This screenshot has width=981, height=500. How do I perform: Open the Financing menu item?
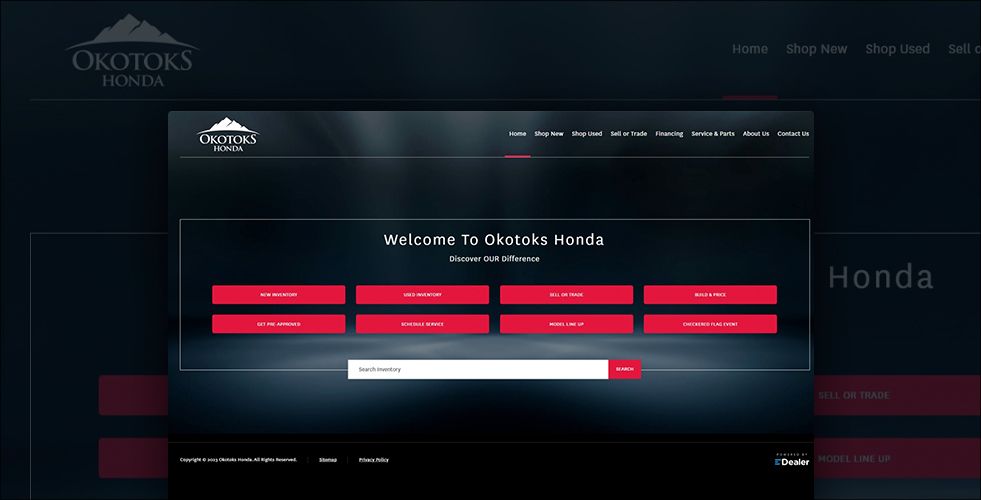[669, 134]
